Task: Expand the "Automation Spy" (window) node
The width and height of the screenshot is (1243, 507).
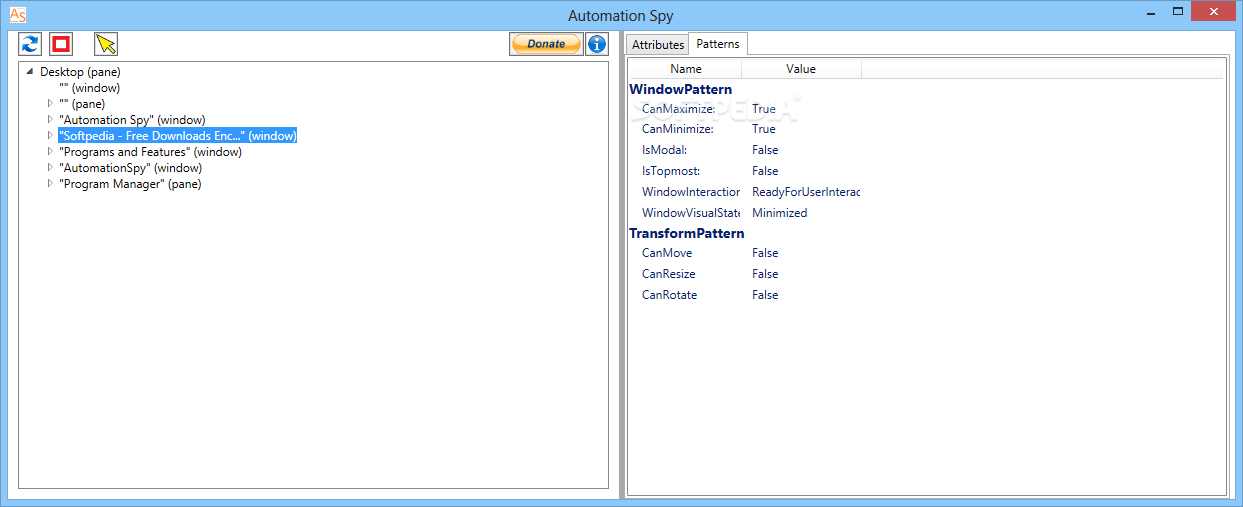Action: (x=50, y=120)
